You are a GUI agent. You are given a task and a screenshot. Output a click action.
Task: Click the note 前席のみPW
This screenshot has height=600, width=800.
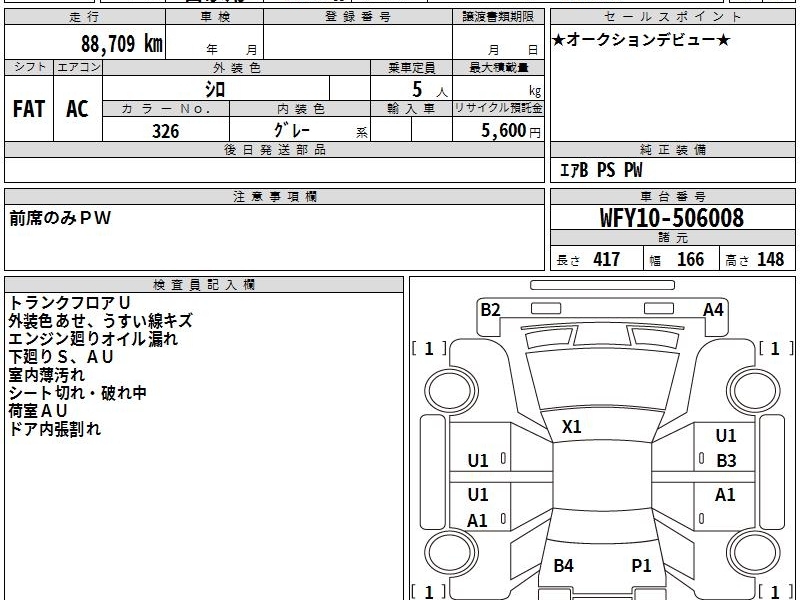[x=60, y=218]
